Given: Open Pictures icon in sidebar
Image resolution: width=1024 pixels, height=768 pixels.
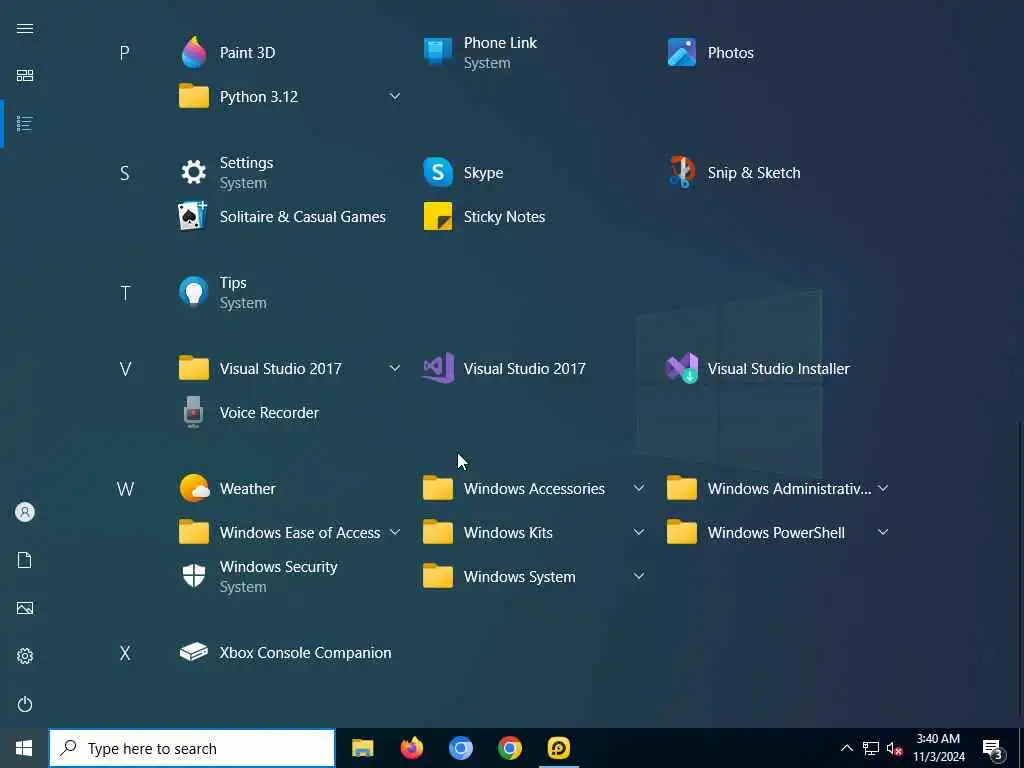Looking at the screenshot, I should point(25,608).
